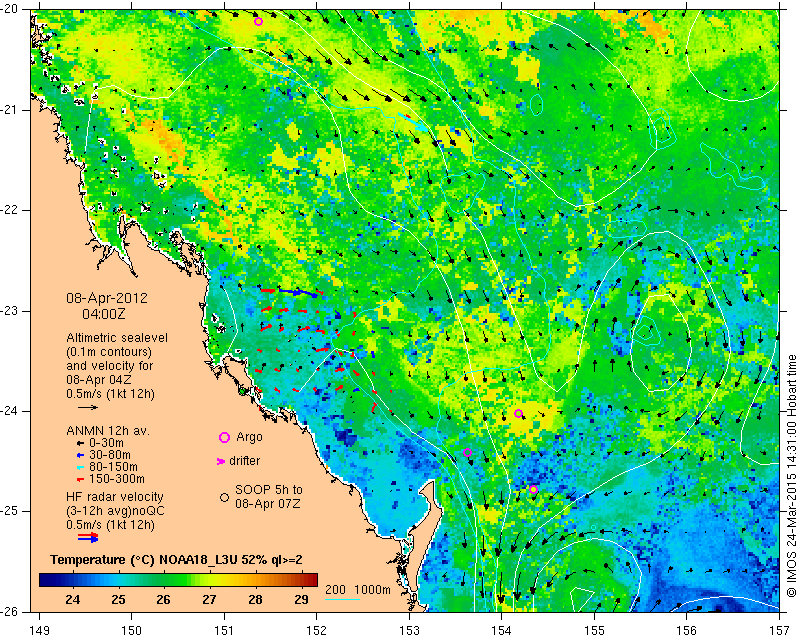Click the vertical IMOS copyright timestamp text
This screenshot has width=800, height=640.
[x=791, y=476]
